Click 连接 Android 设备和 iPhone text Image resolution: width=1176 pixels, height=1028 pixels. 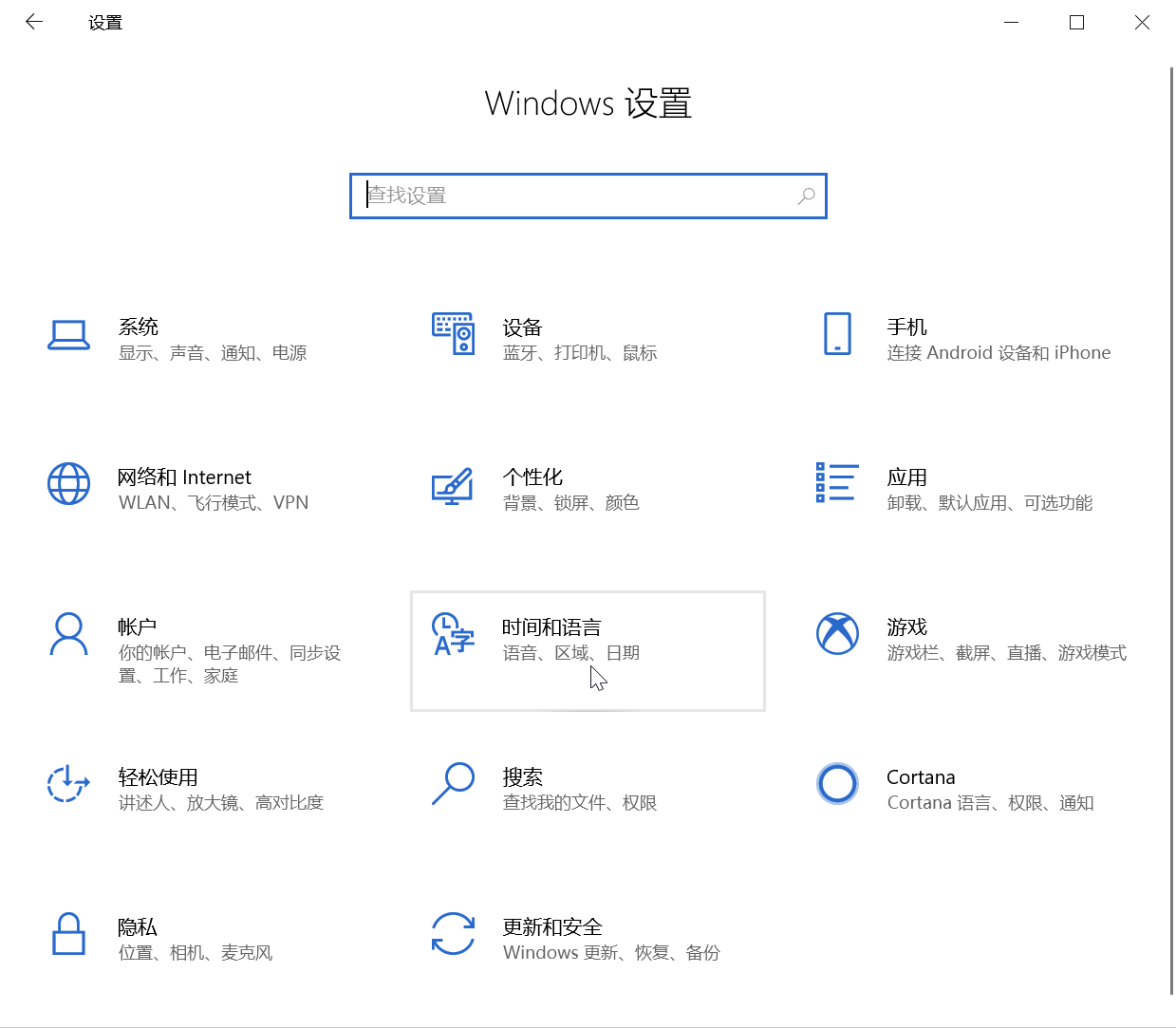pyautogui.click(x=999, y=353)
